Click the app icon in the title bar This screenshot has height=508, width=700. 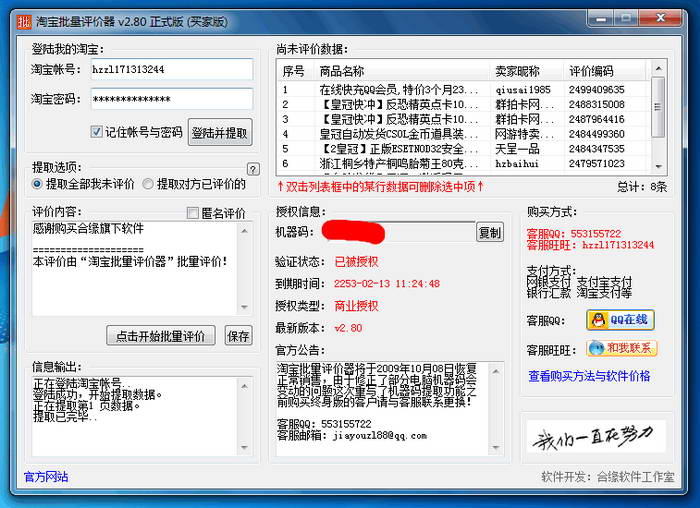click(24, 21)
